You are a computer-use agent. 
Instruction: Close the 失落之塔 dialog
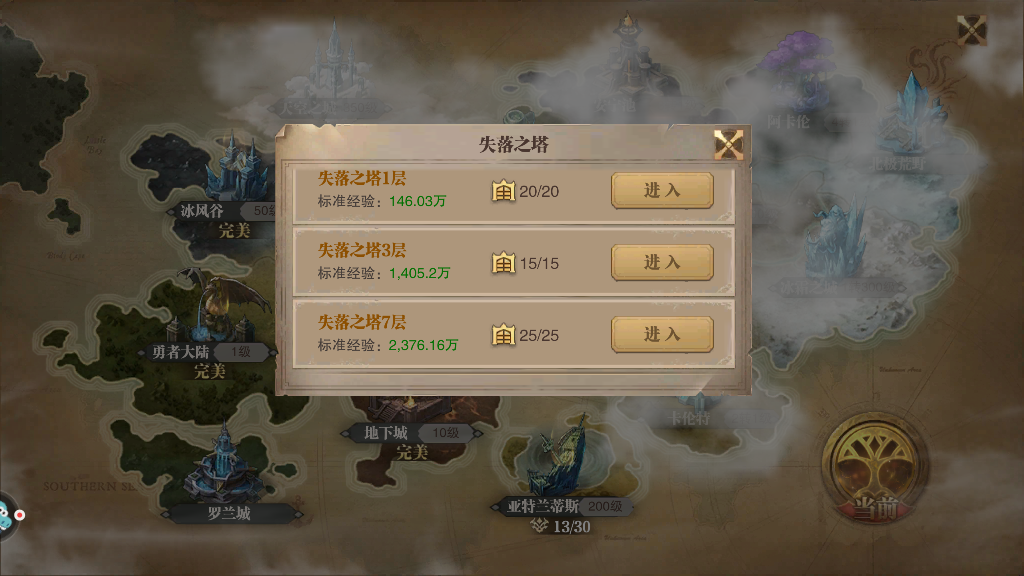[728, 144]
